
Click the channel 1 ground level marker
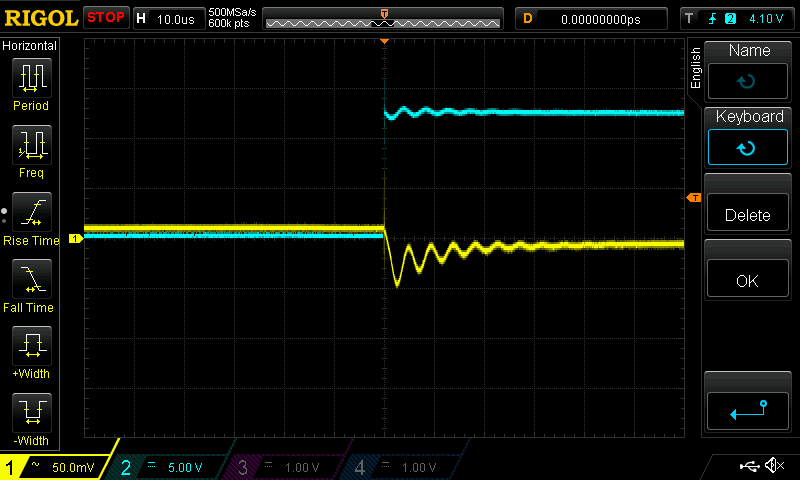pyautogui.click(x=76, y=238)
